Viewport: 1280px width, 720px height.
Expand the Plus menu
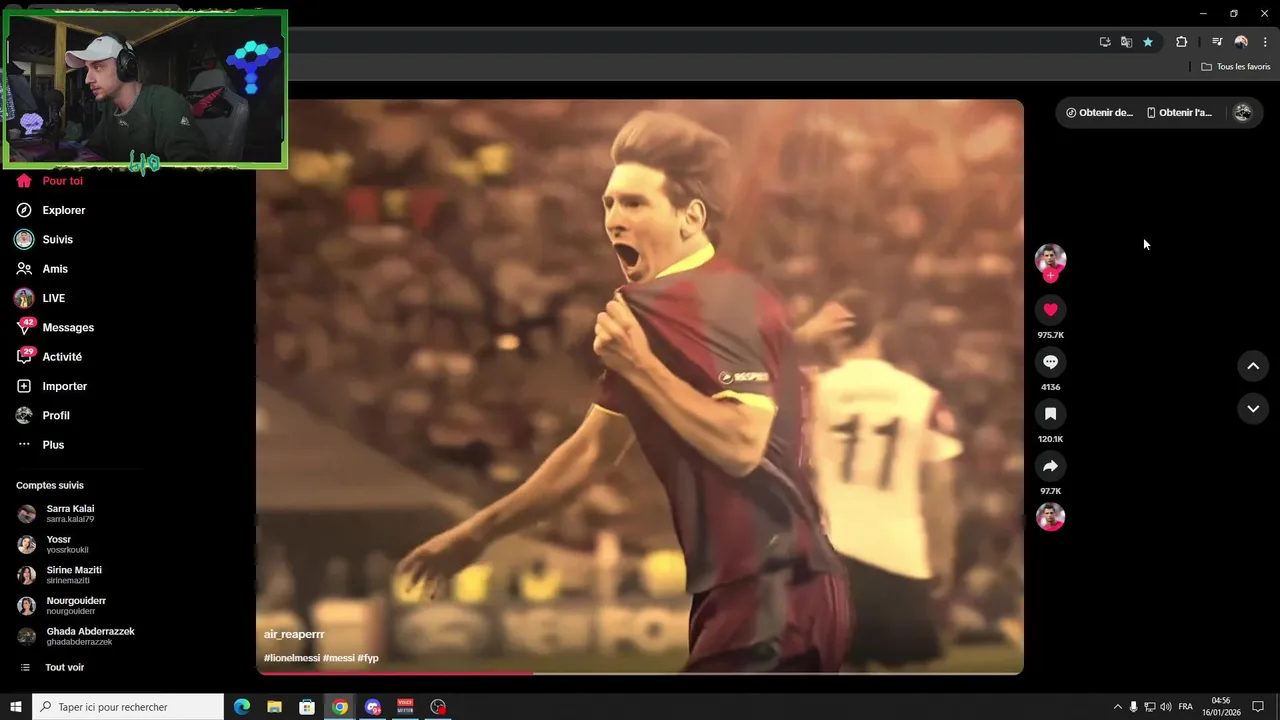(41, 445)
